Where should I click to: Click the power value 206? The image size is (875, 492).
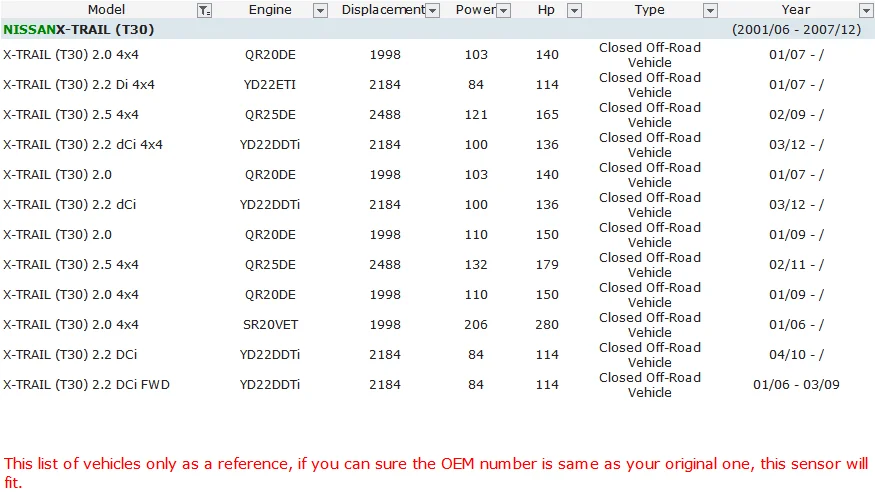[x=476, y=325]
